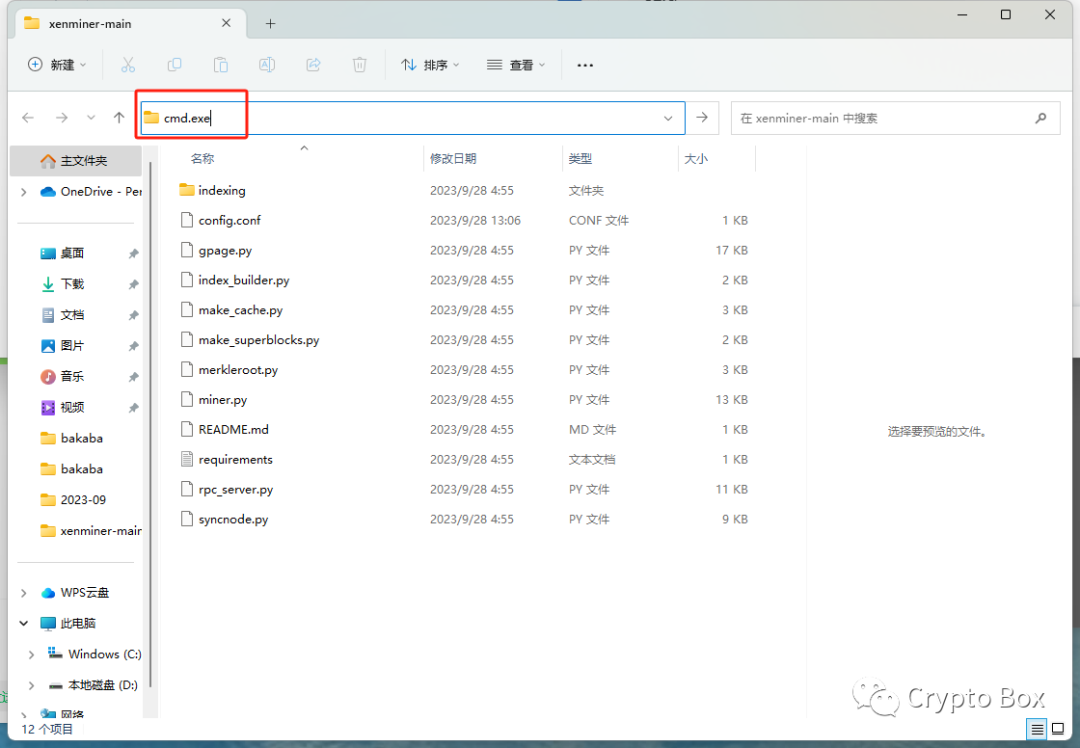
Task: Open 音乐 in the sidebar
Action: click(72, 377)
